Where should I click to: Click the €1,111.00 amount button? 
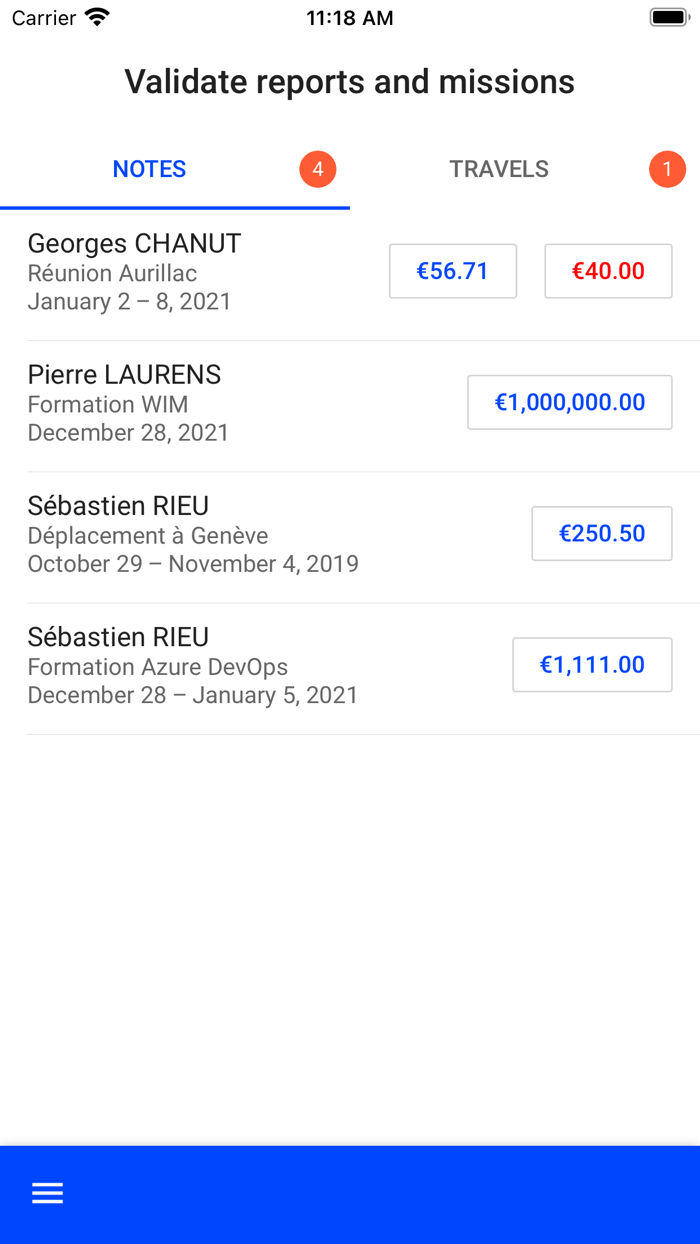click(592, 664)
